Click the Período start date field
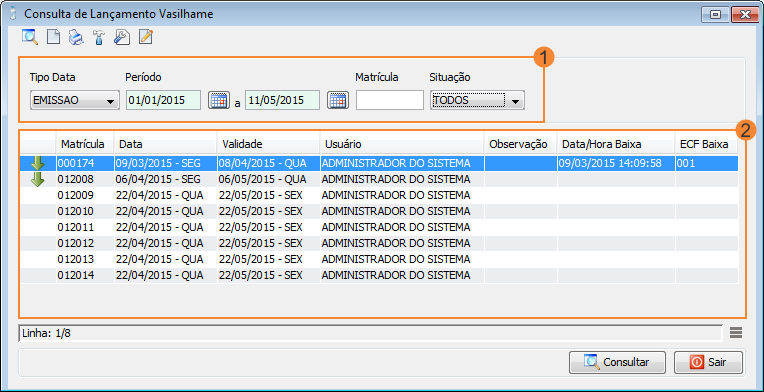This screenshot has height=392, width=764. click(163, 100)
